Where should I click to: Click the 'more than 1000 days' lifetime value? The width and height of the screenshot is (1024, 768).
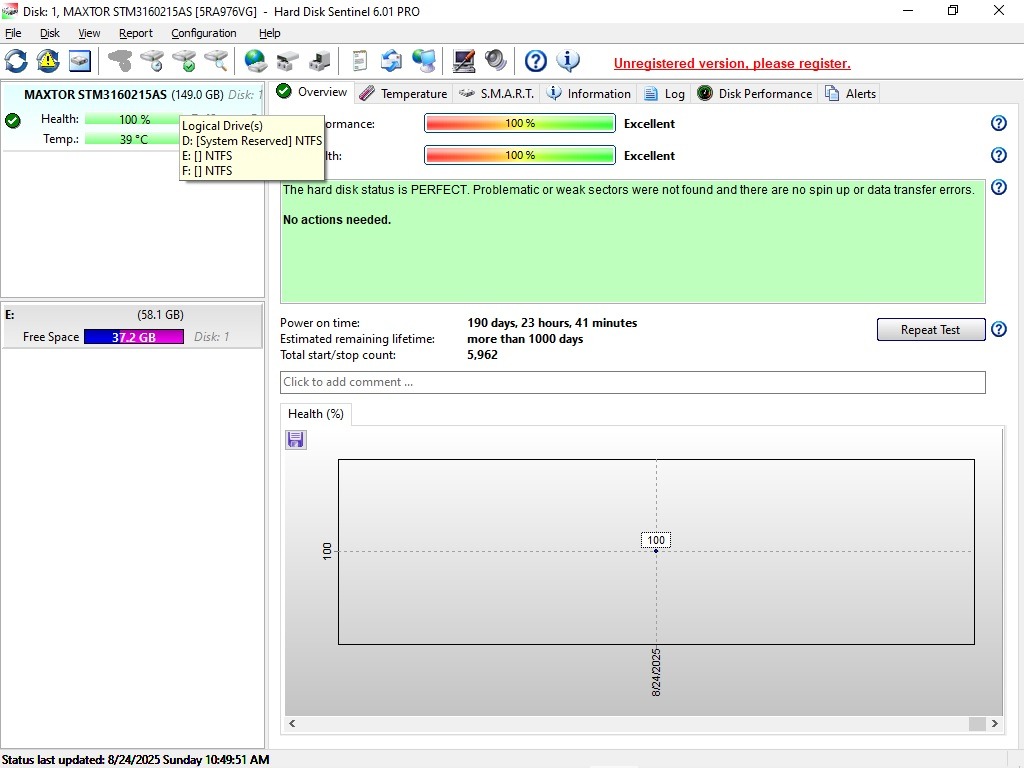(525, 339)
